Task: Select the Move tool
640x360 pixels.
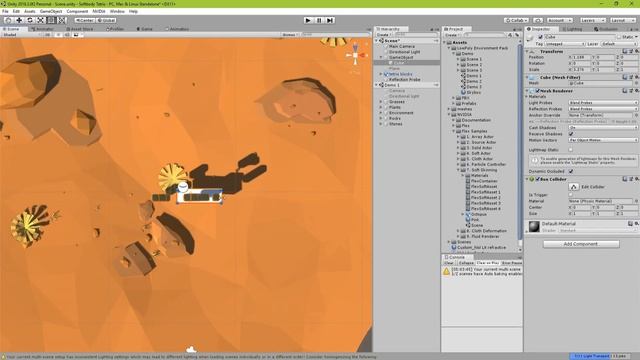Action: pyautogui.click(x=19, y=20)
